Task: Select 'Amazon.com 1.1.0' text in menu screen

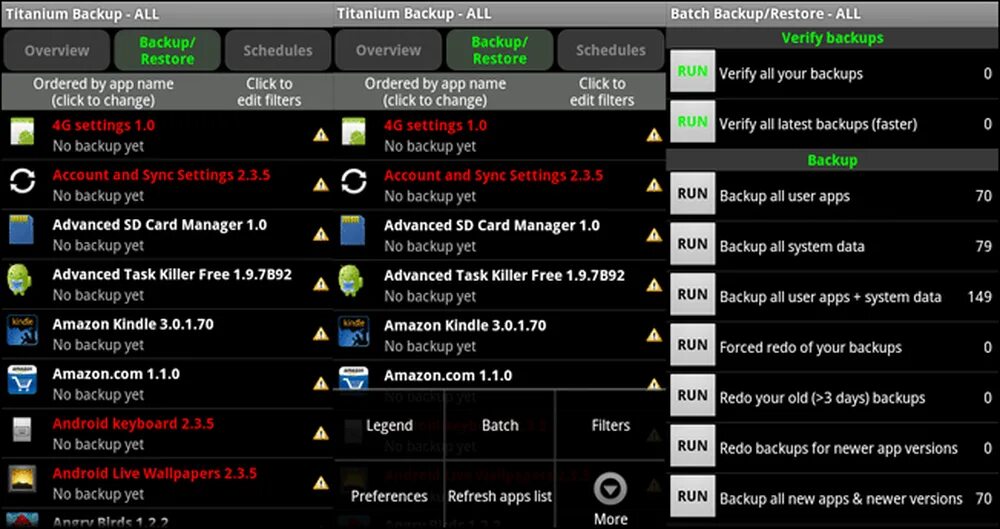Action: pyautogui.click(x=448, y=375)
